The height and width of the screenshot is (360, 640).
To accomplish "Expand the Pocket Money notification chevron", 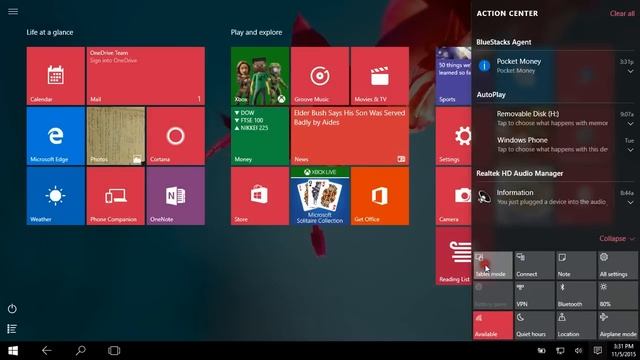I will (630, 71).
